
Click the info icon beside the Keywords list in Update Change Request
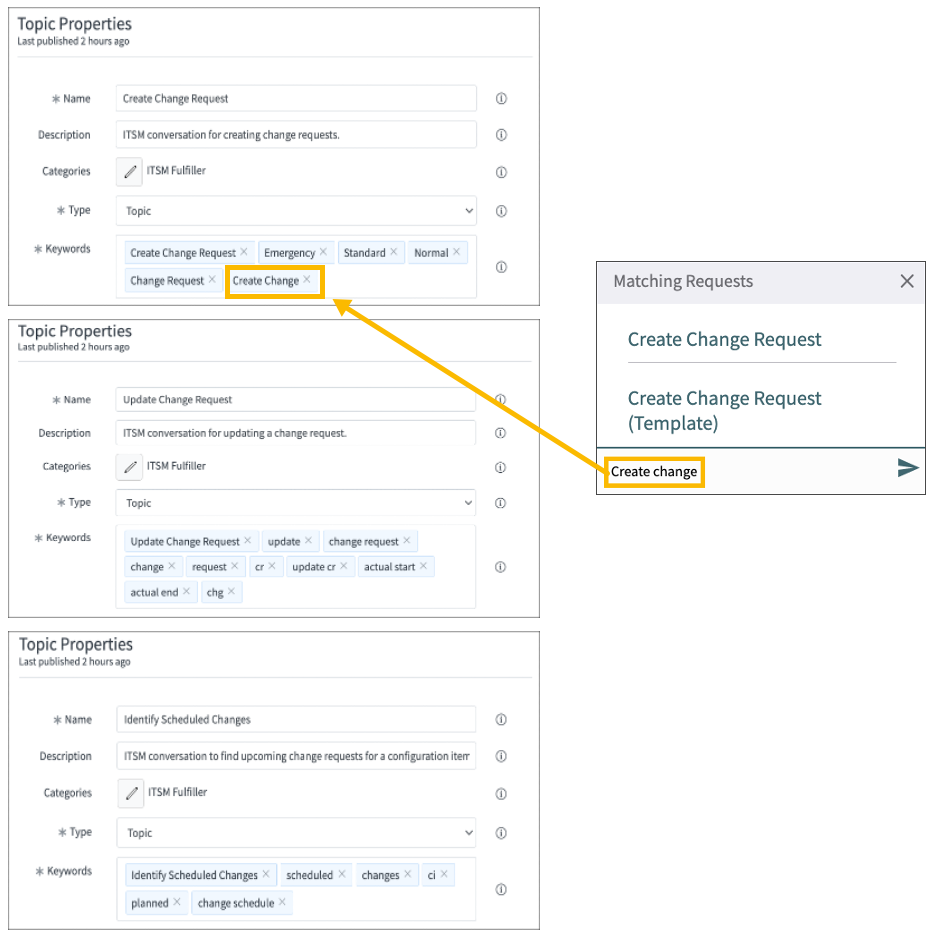[x=501, y=566]
